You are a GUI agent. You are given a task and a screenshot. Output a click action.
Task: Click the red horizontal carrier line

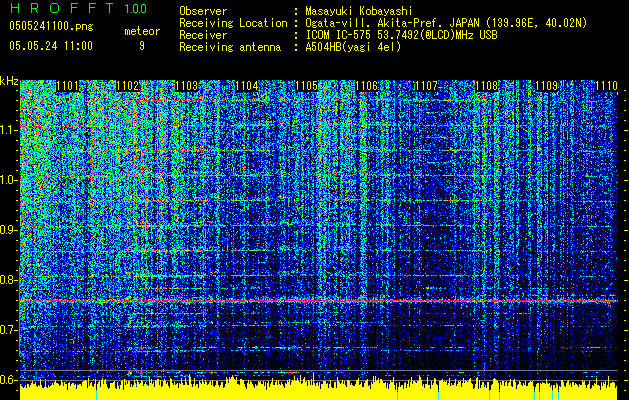pos(320,300)
